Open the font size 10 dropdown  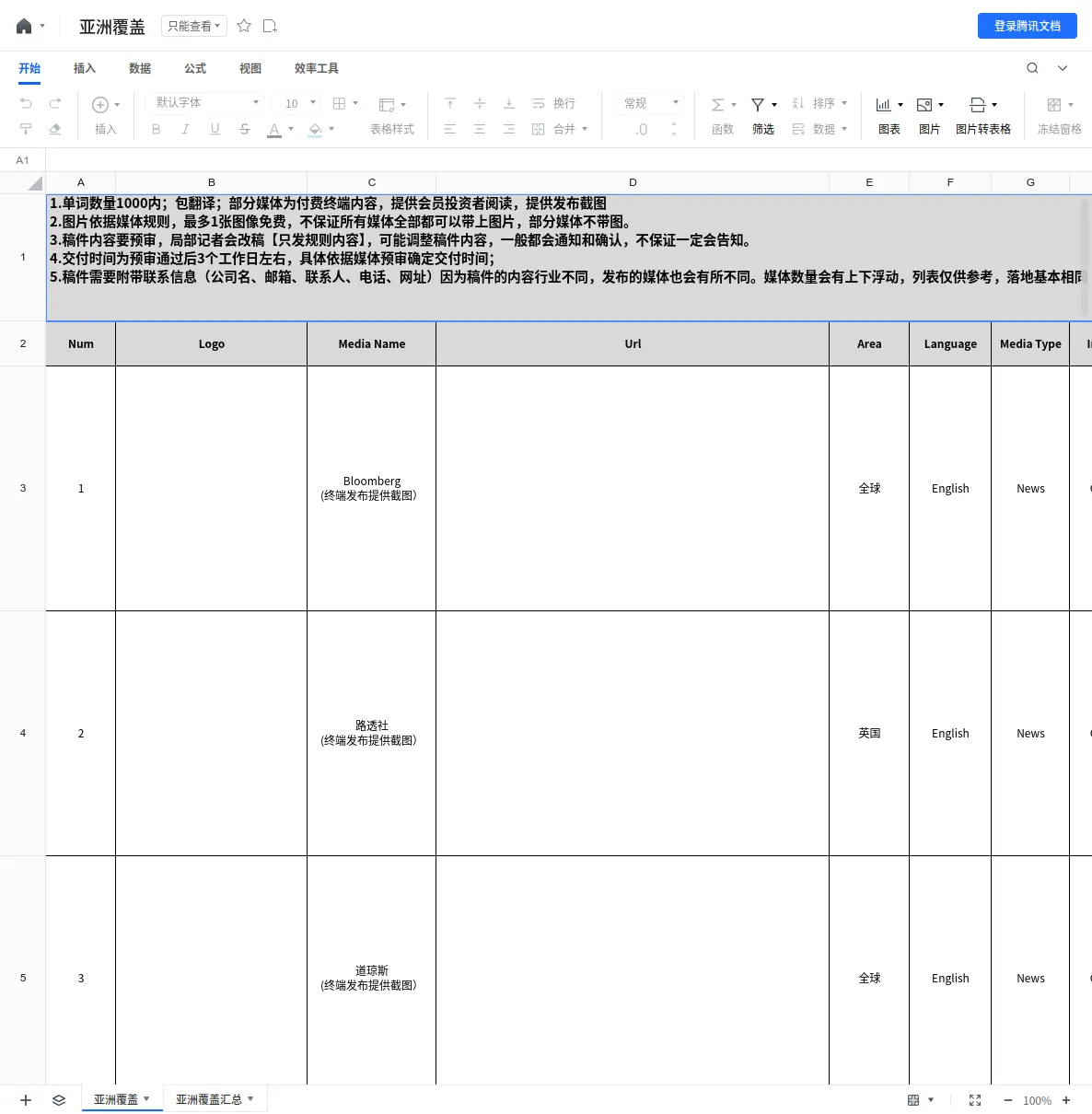(x=300, y=103)
